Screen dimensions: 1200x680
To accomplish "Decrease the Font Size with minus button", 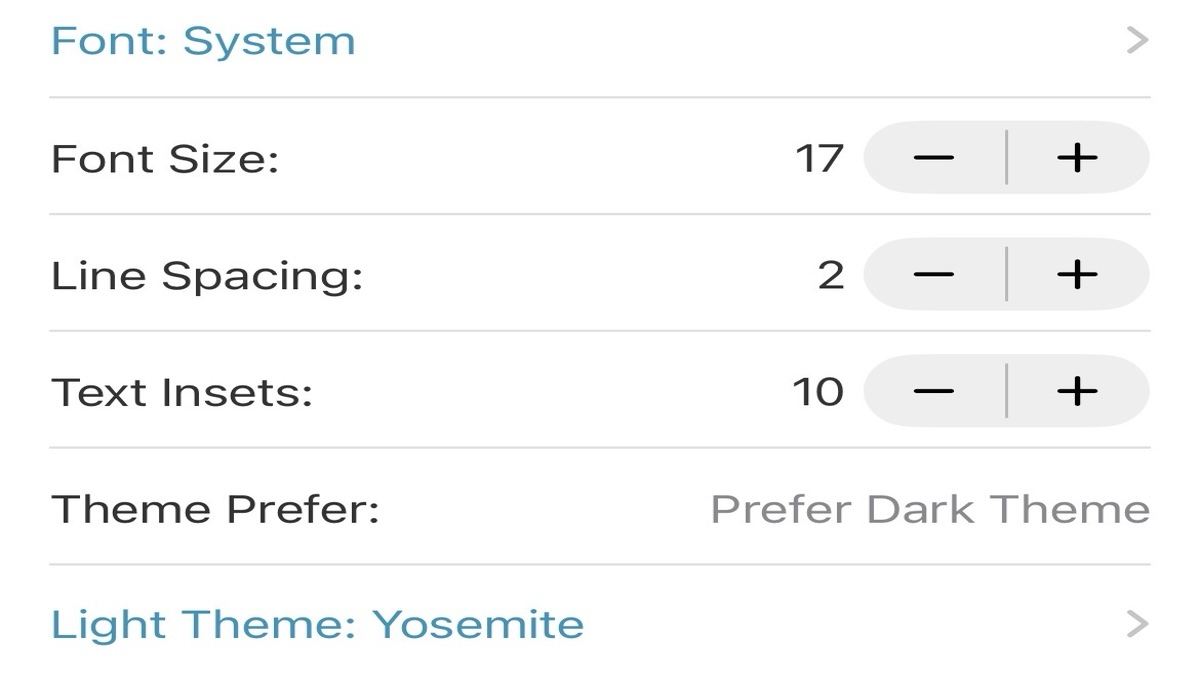I will point(934,158).
